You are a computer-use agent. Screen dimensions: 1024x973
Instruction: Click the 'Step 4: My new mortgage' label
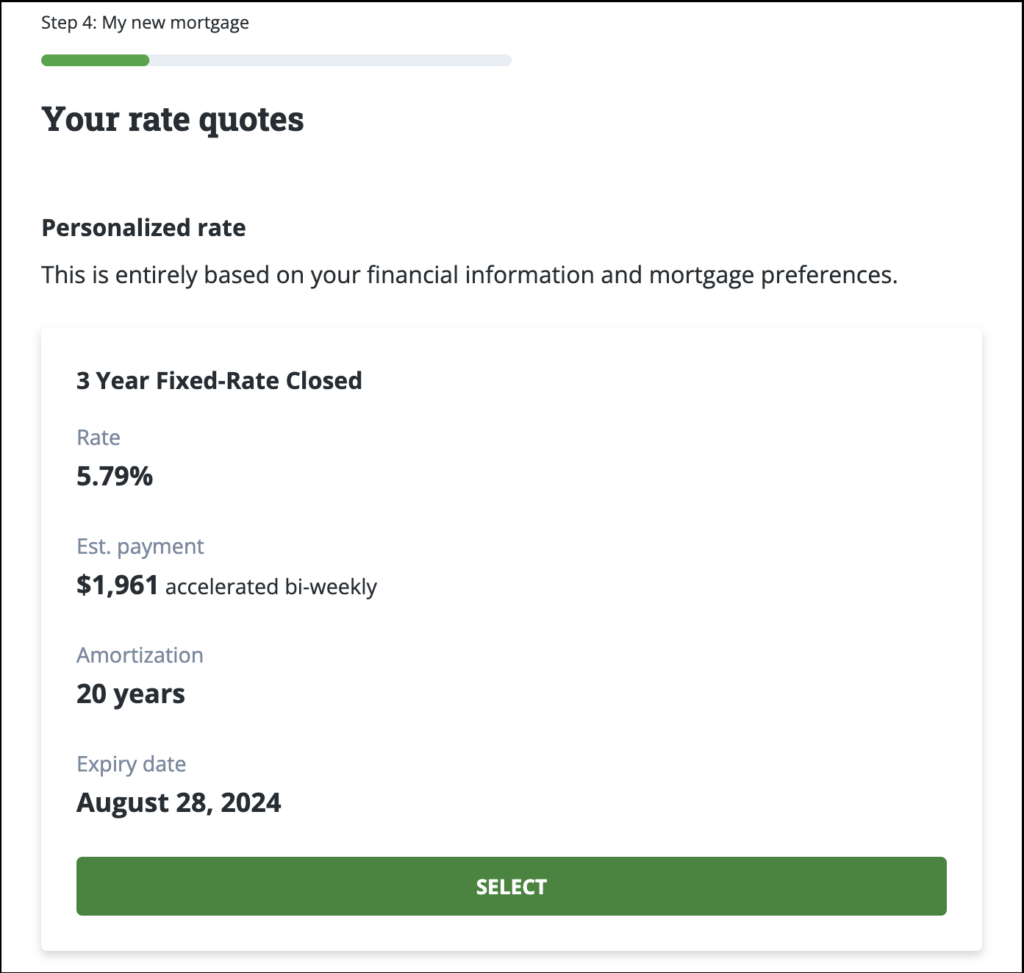point(145,23)
